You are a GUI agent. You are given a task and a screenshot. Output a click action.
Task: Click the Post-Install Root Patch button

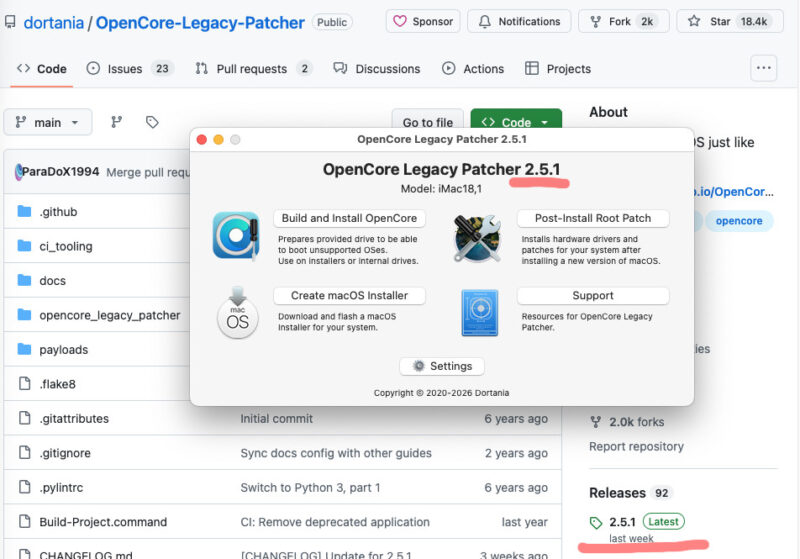[593, 218]
